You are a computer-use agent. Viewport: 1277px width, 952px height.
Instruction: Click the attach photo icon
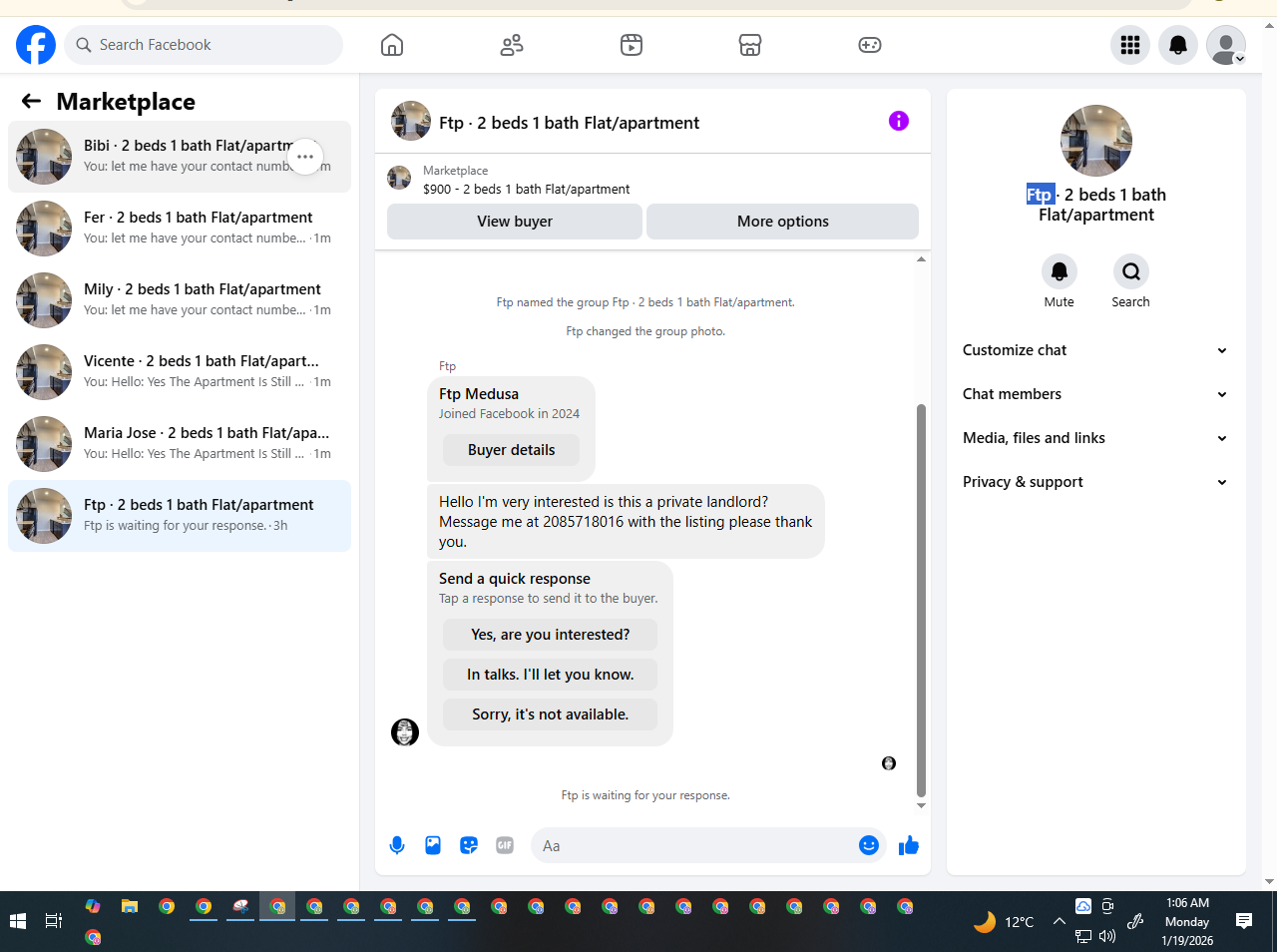pos(433,845)
